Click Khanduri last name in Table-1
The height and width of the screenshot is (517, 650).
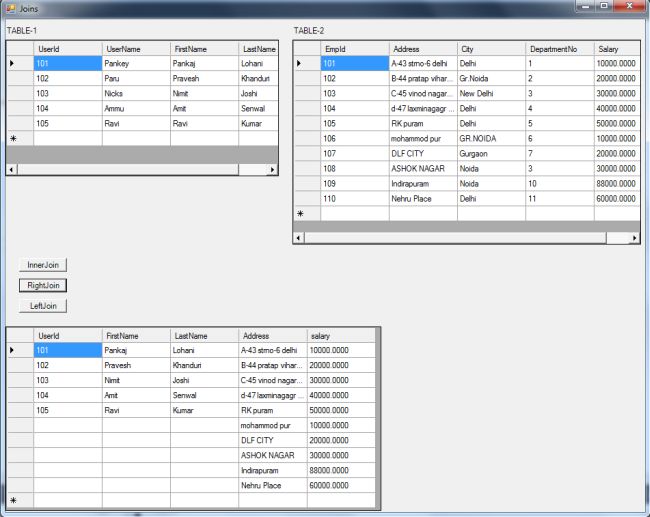click(x=258, y=78)
